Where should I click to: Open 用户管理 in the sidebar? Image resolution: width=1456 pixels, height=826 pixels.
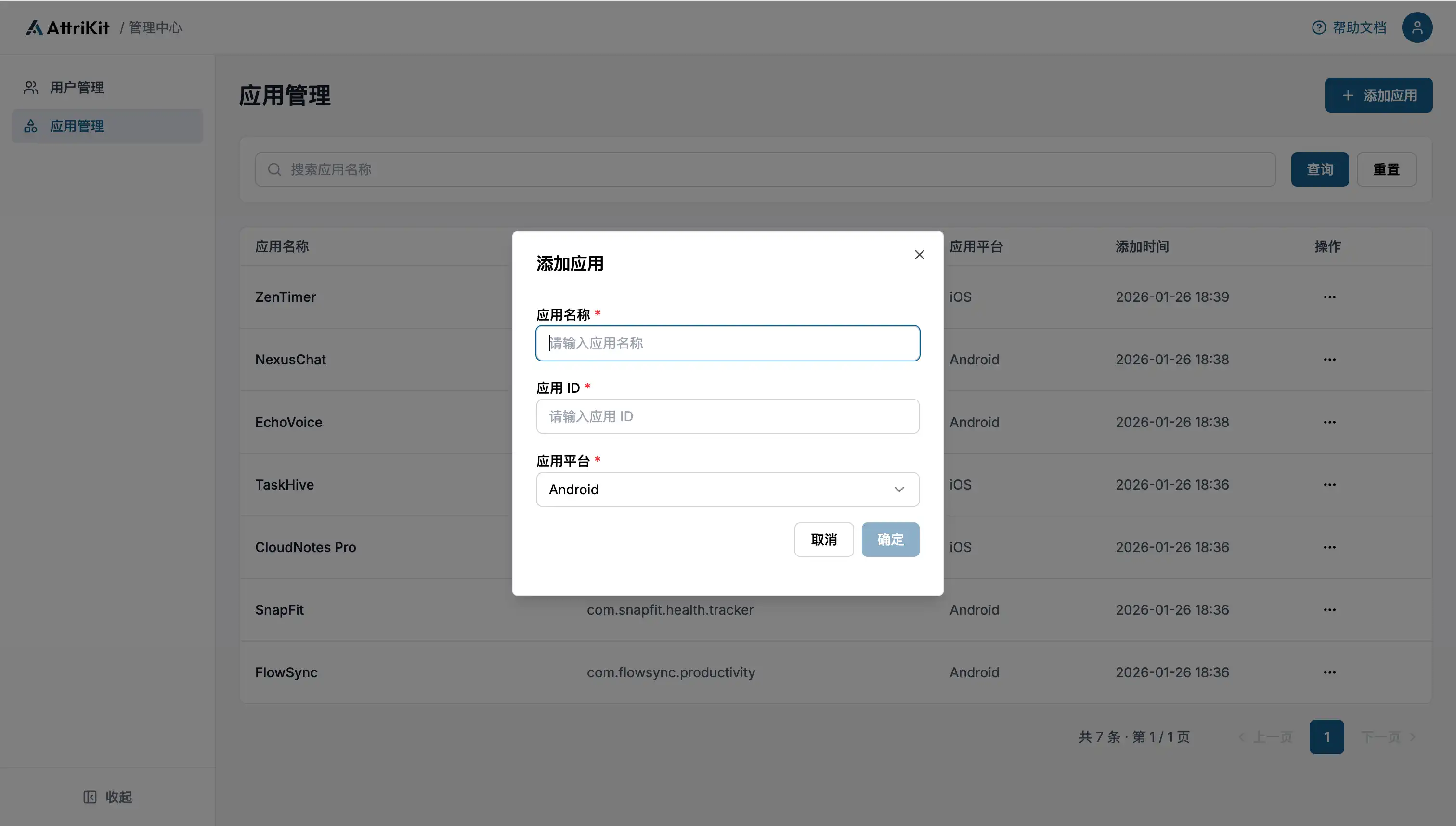pyautogui.click(x=77, y=88)
